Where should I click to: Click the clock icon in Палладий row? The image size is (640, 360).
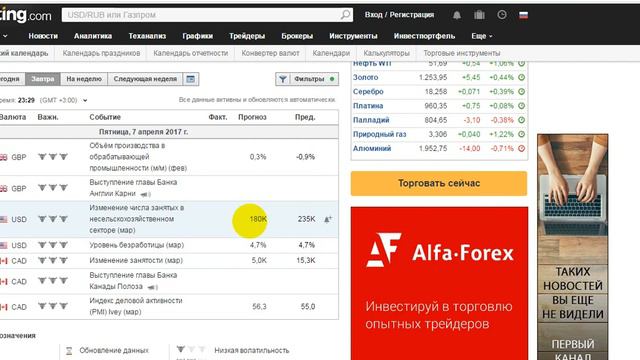pyautogui.click(x=521, y=120)
